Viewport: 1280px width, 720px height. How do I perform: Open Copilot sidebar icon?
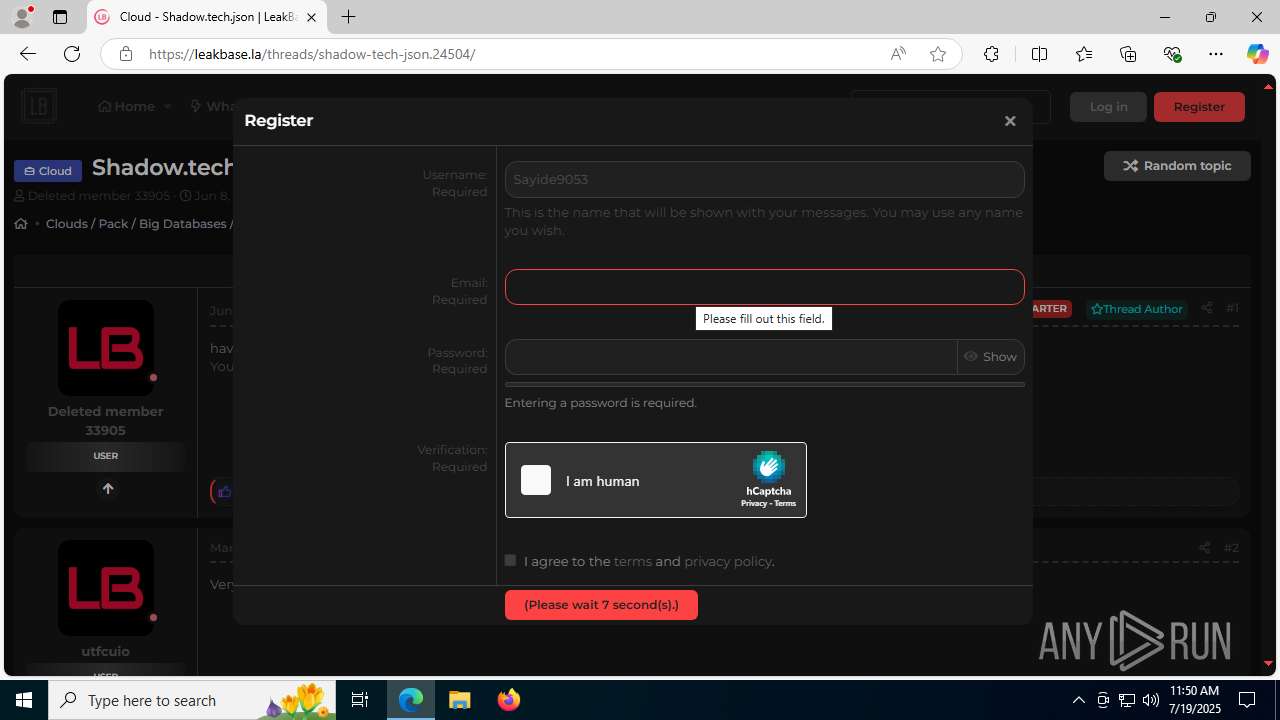(1257, 54)
